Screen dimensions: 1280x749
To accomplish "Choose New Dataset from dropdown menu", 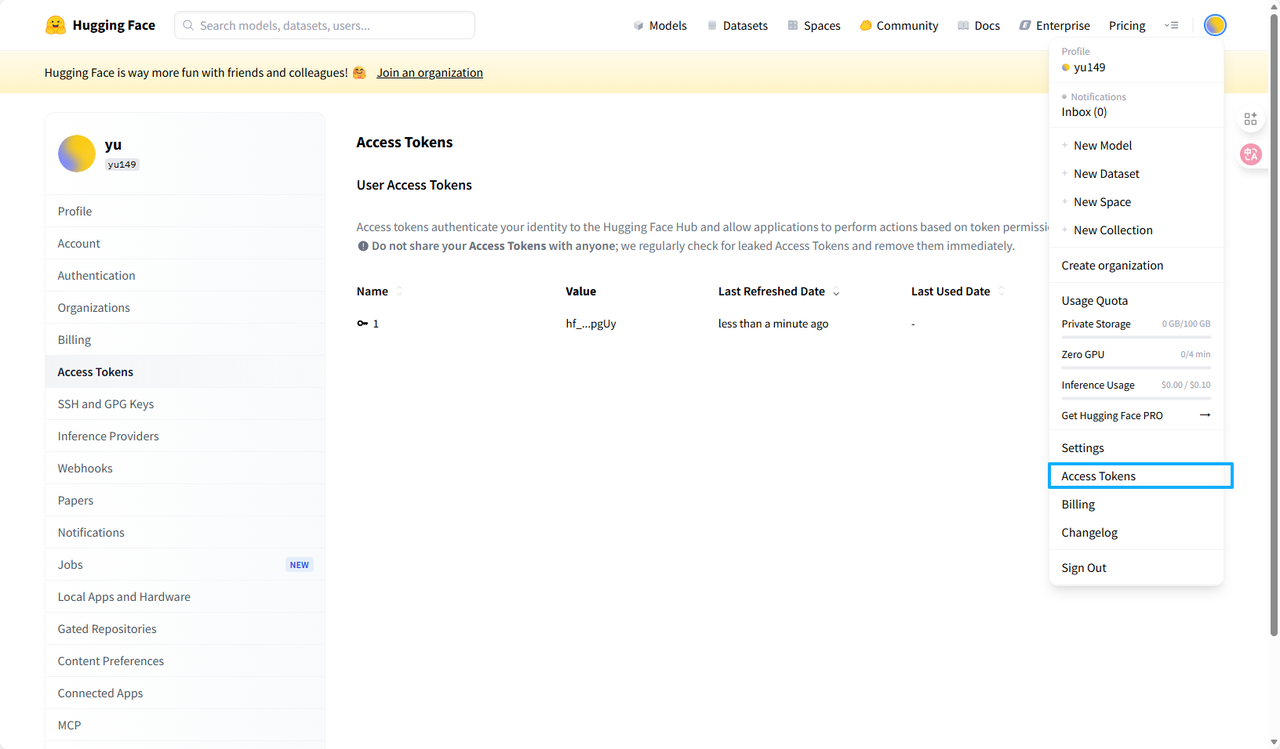I will [1136, 173].
